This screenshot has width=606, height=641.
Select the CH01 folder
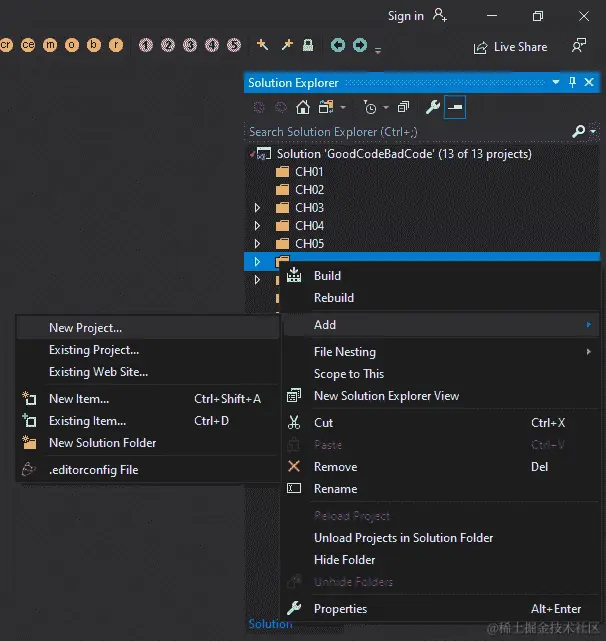point(309,172)
